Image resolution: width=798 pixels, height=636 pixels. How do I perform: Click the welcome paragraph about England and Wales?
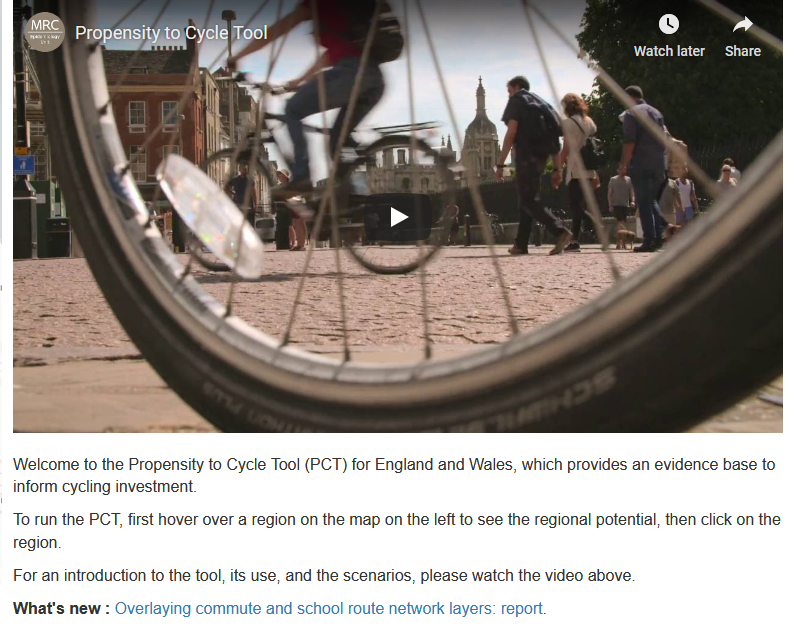point(394,475)
